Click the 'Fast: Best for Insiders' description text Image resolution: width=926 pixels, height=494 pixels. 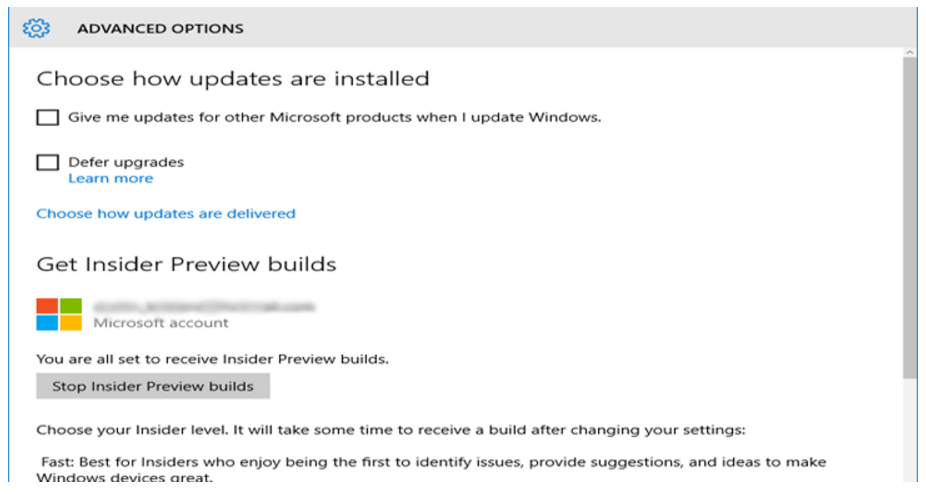click(x=431, y=469)
